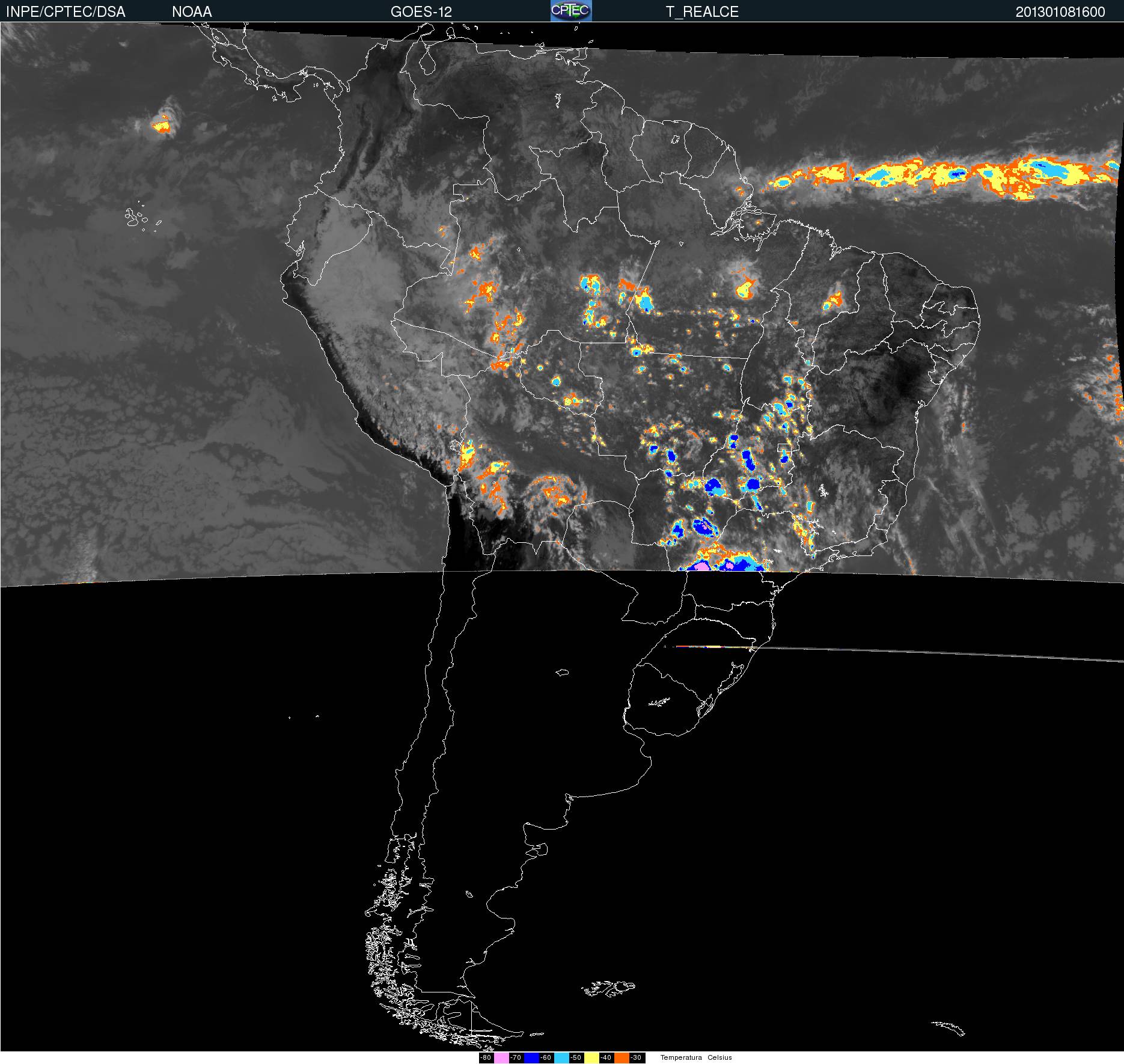This screenshot has width=1124, height=1064.
Task: Pick the dark blue legend swatch
Action: (531, 1058)
